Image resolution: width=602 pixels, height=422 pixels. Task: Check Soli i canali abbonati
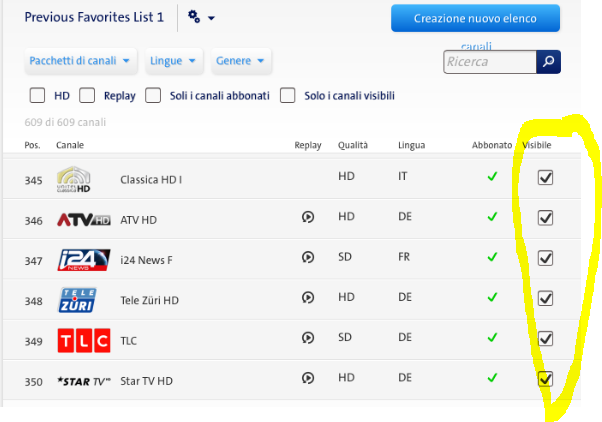click(153, 96)
